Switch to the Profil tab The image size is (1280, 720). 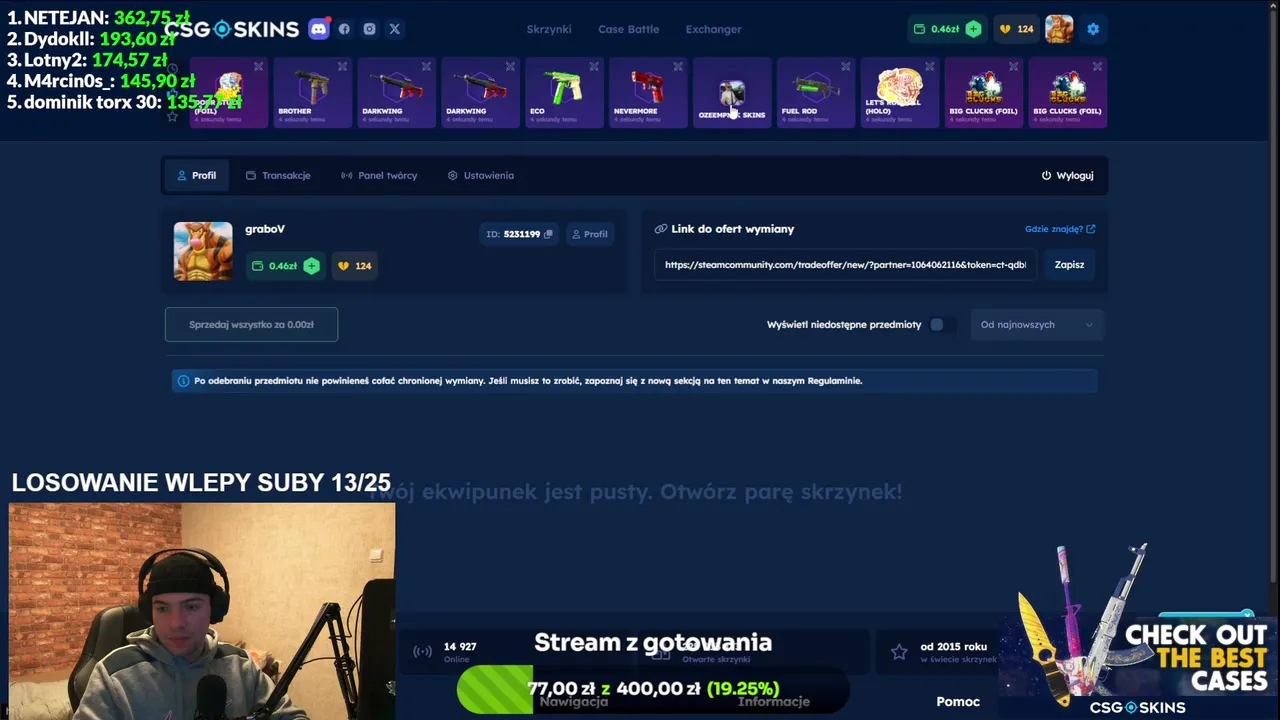(x=196, y=175)
